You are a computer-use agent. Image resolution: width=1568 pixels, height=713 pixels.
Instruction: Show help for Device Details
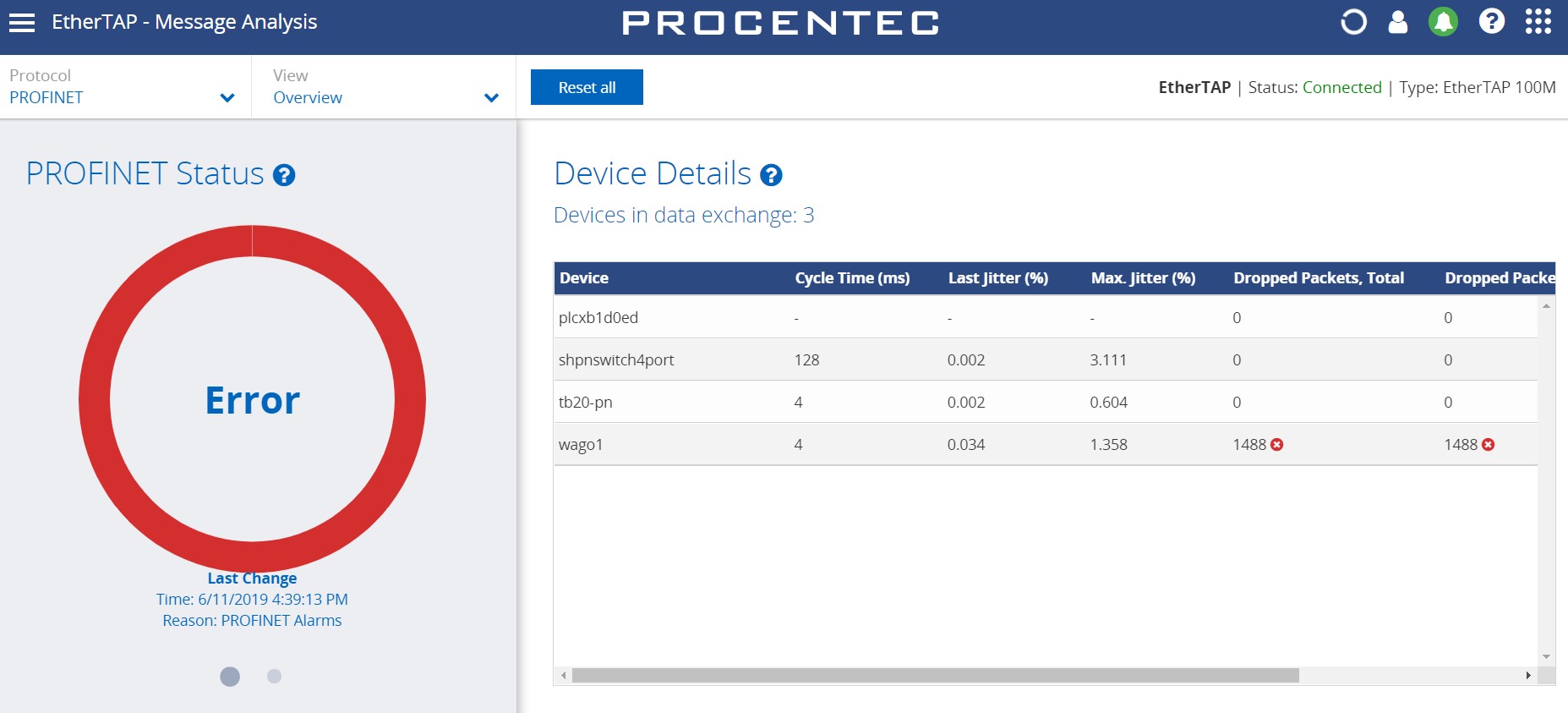tap(771, 175)
